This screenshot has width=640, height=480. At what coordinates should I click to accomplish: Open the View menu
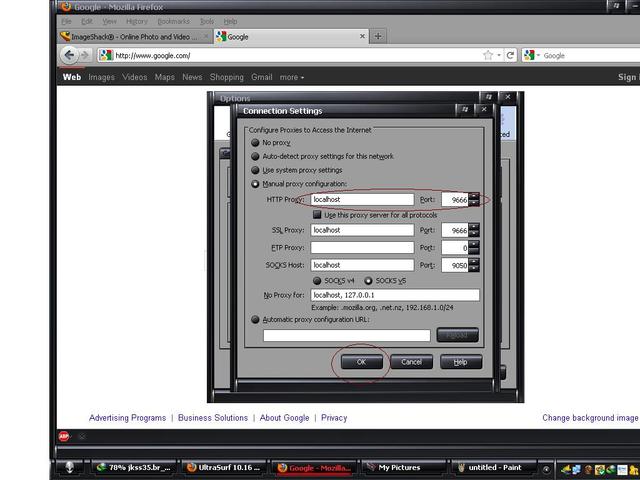109,21
